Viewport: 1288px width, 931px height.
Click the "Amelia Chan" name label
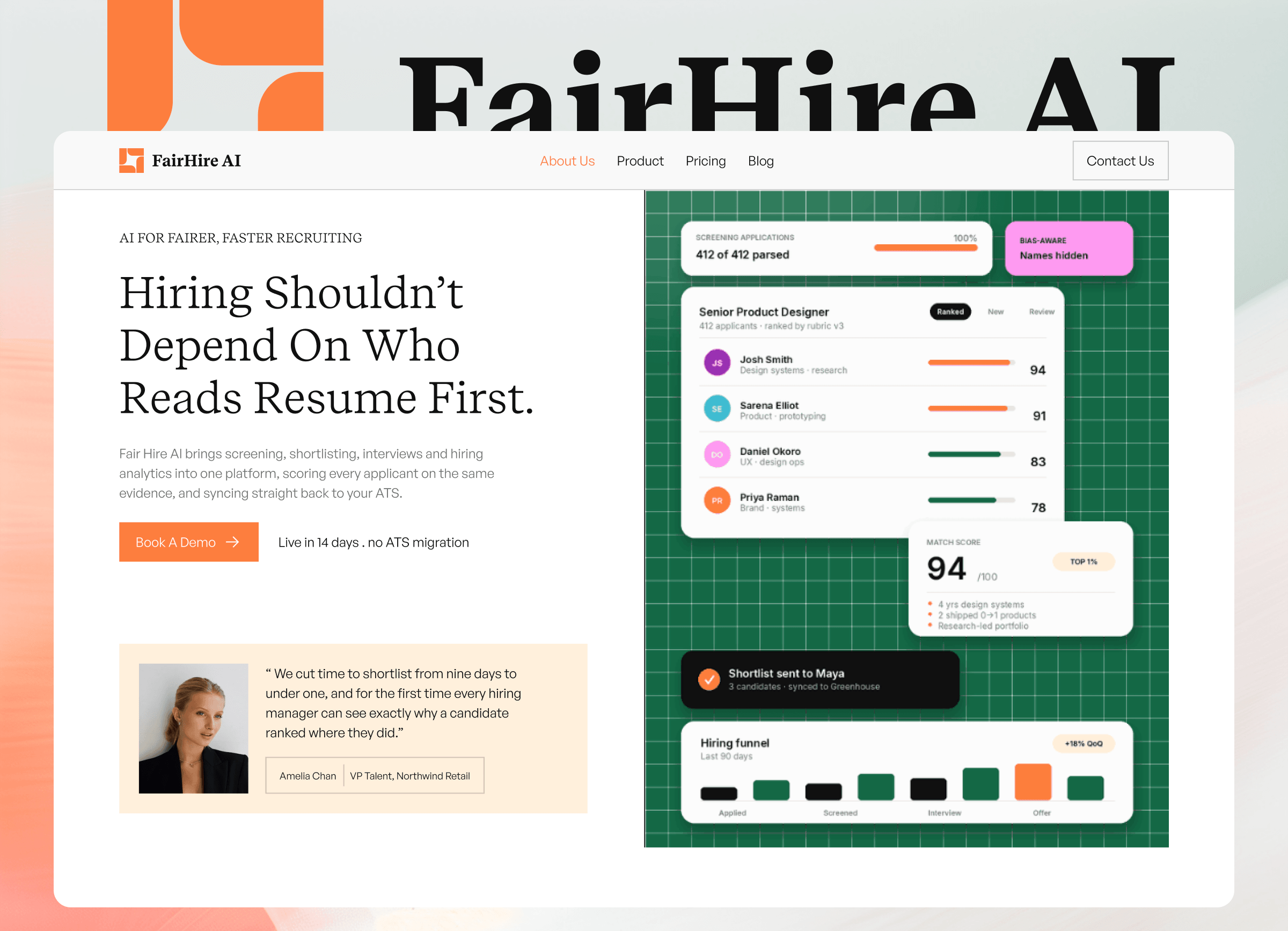point(308,776)
